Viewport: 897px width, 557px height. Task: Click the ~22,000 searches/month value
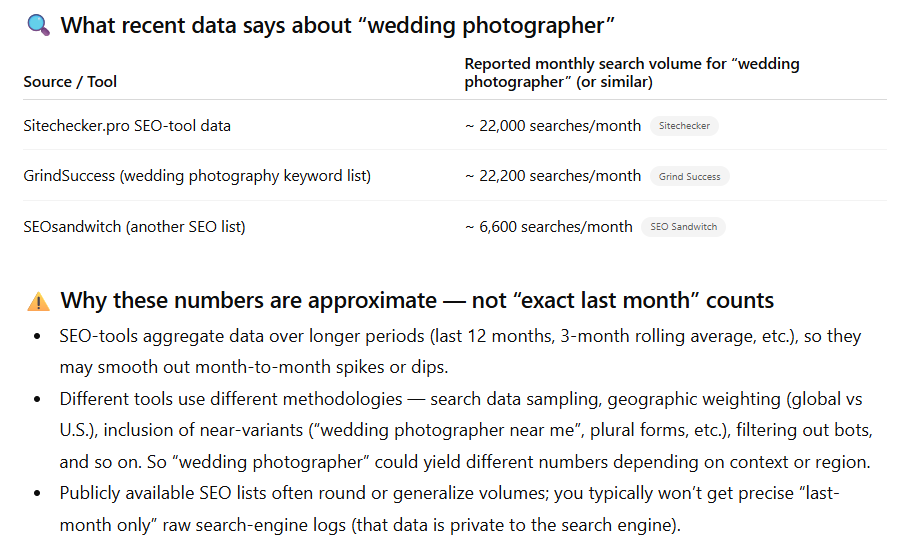pyautogui.click(x=553, y=126)
